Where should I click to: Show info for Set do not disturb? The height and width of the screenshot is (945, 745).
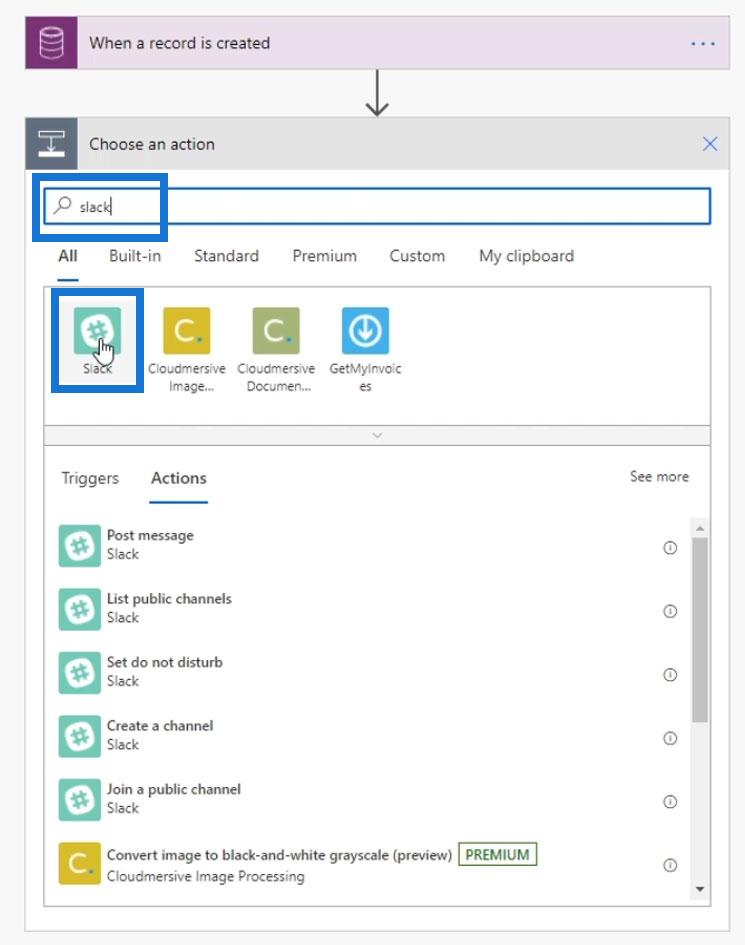pos(670,674)
